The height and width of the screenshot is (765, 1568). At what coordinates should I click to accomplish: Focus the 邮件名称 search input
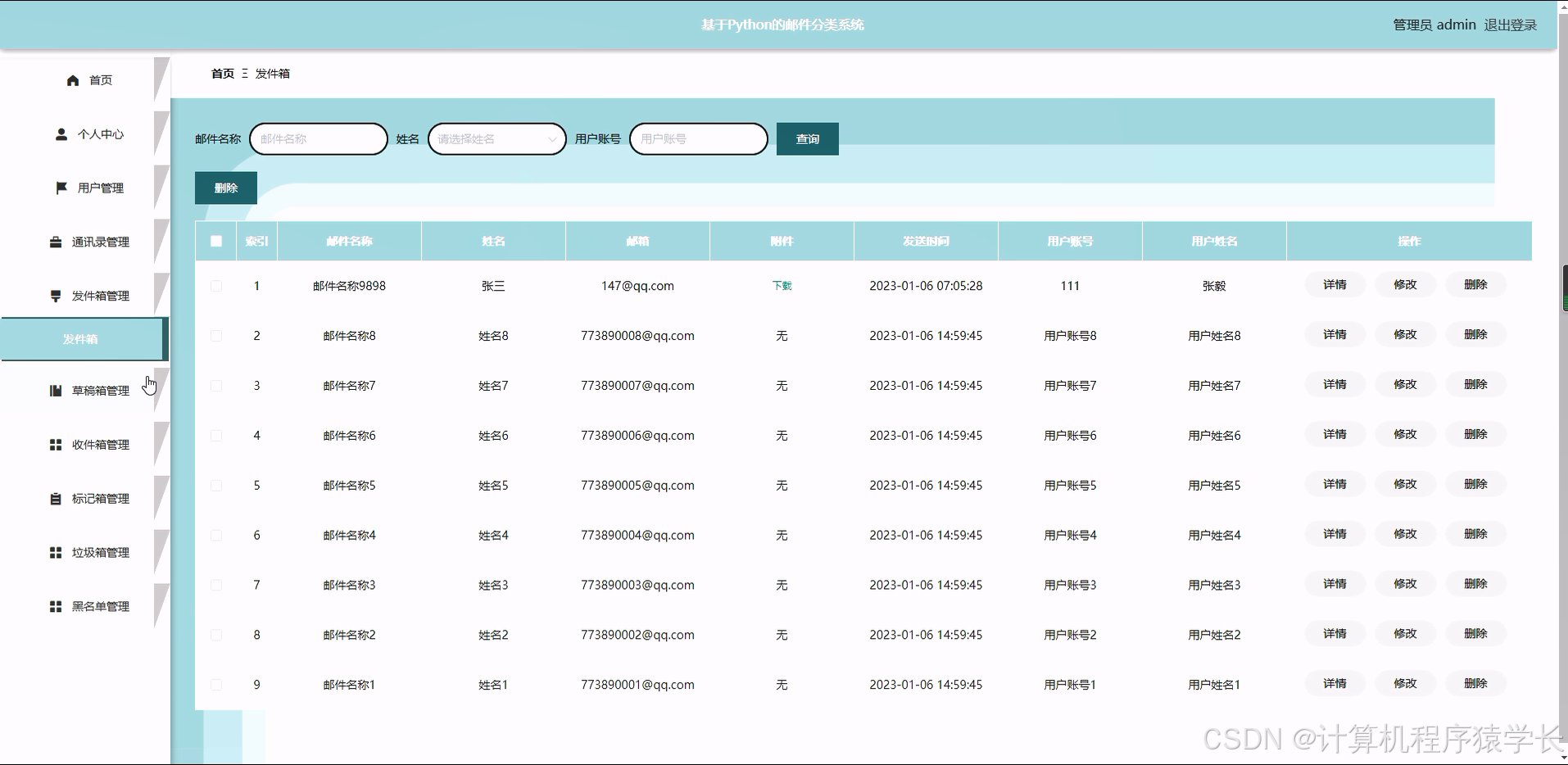pyautogui.click(x=319, y=139)
